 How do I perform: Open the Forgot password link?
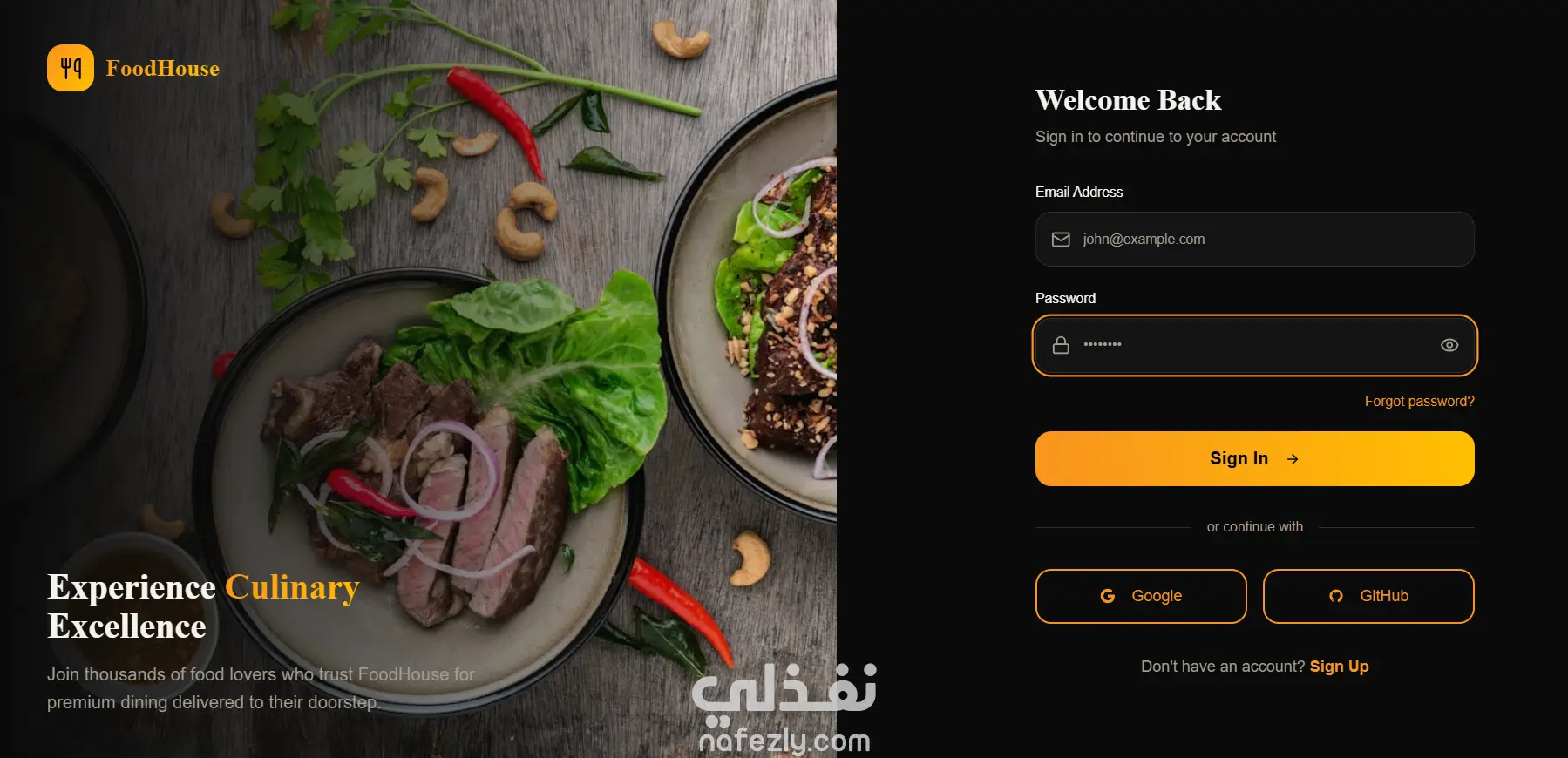click(1419, 401)
